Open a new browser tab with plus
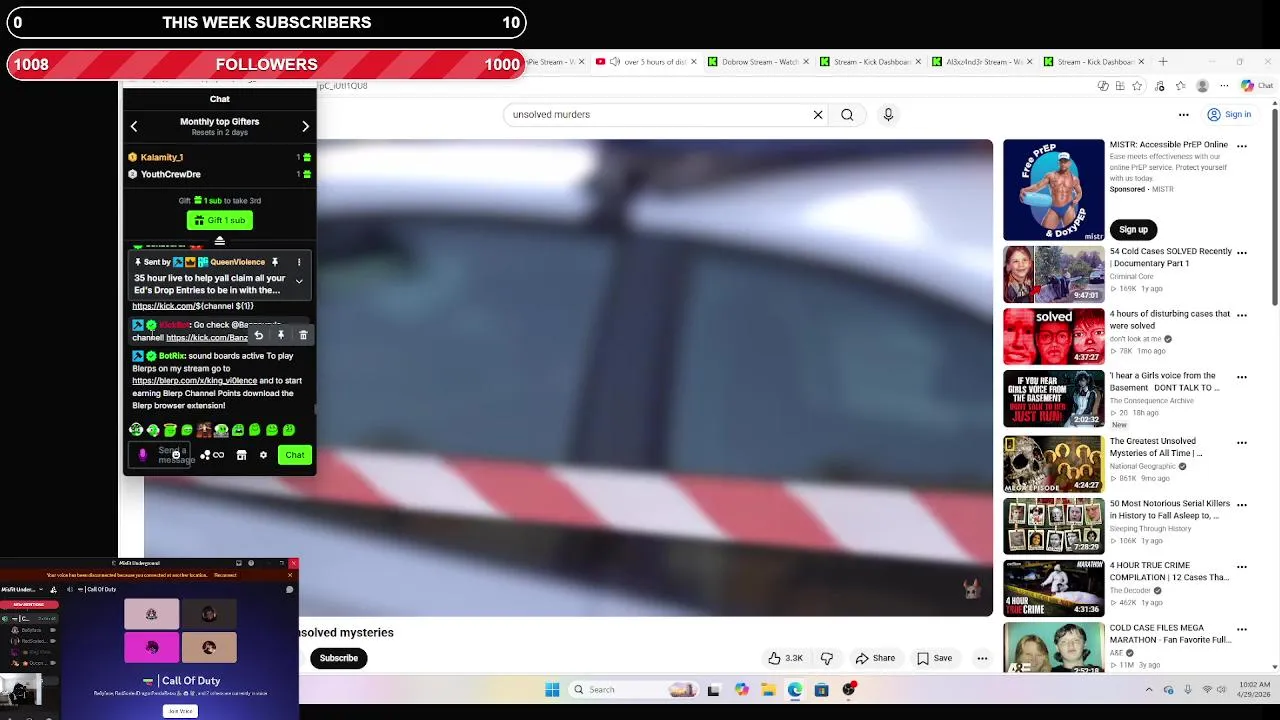 [x=1162, y=62]
